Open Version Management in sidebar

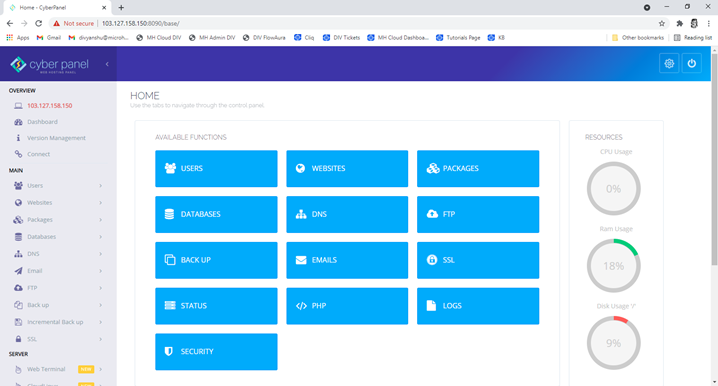point(56,138)
